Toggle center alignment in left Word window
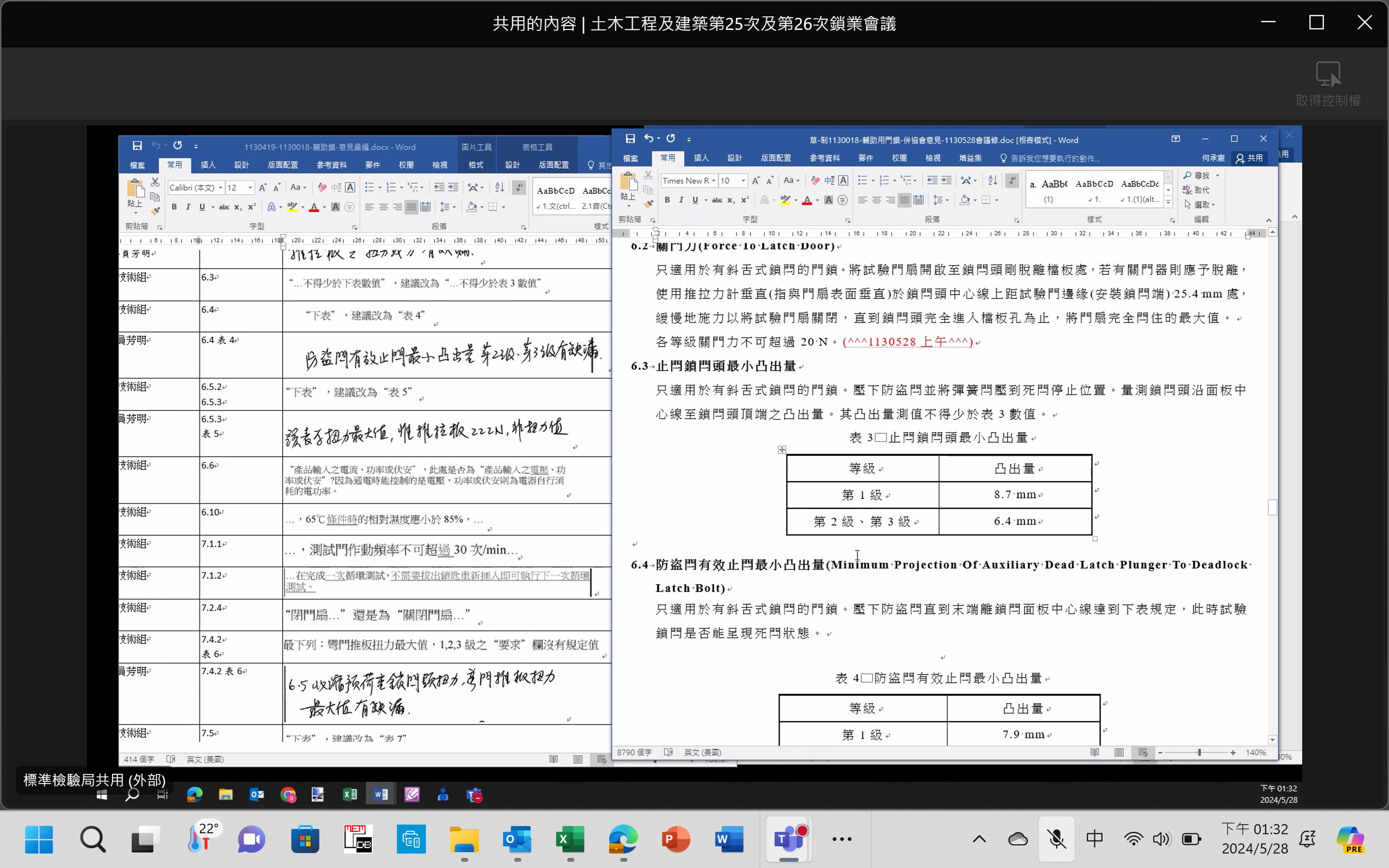1389x868 pixels. (383, 207)
